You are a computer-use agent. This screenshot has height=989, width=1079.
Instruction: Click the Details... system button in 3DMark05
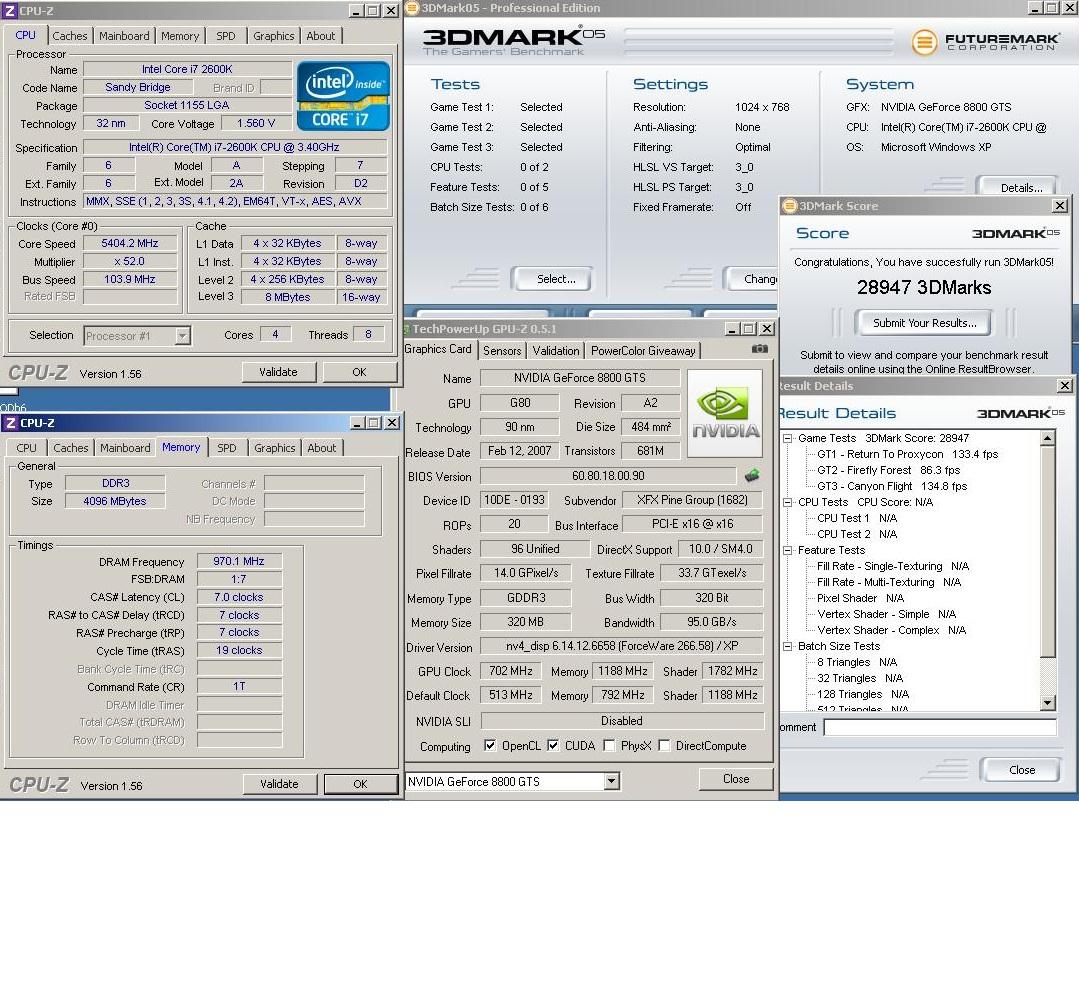[x=1016, y=186]
